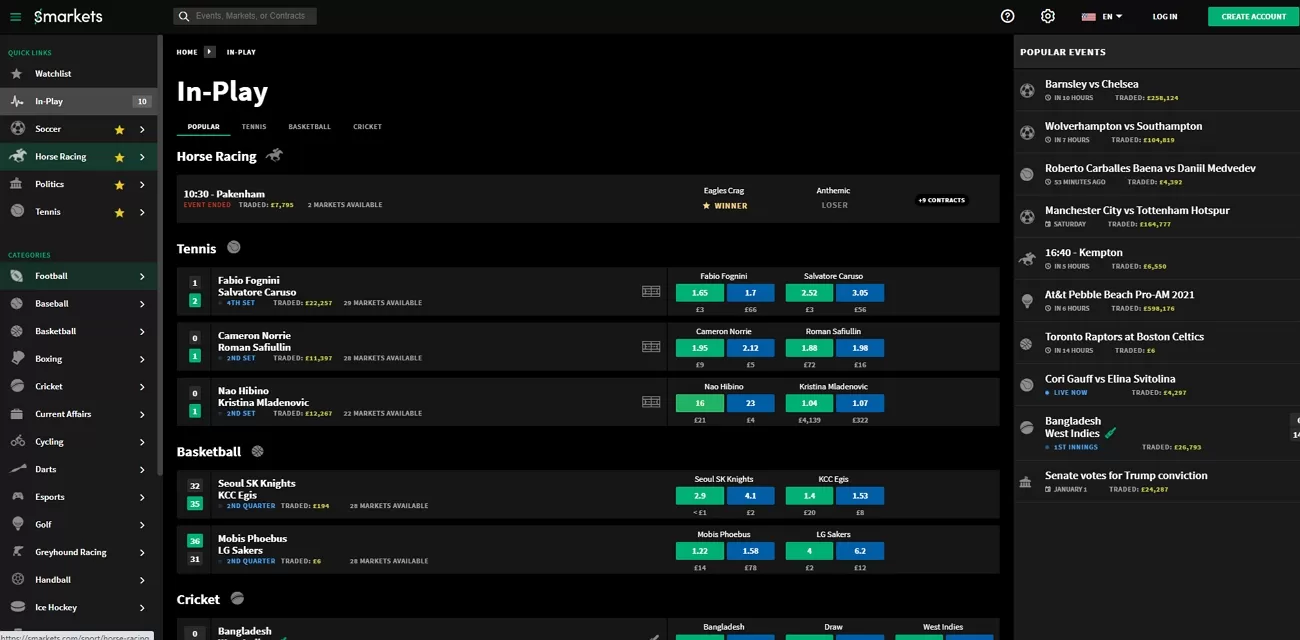1300x640 pixels.
Task: Click the blue 6.2 price for LG Sakers
Action: coord(860,551)
